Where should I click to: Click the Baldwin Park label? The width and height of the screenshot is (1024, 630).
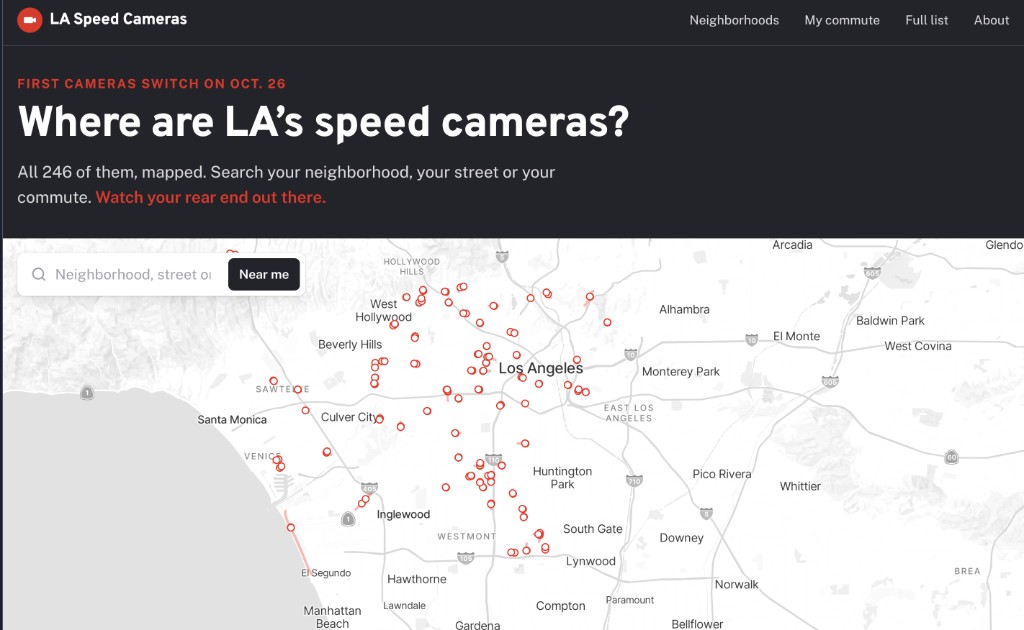(890, 321)
